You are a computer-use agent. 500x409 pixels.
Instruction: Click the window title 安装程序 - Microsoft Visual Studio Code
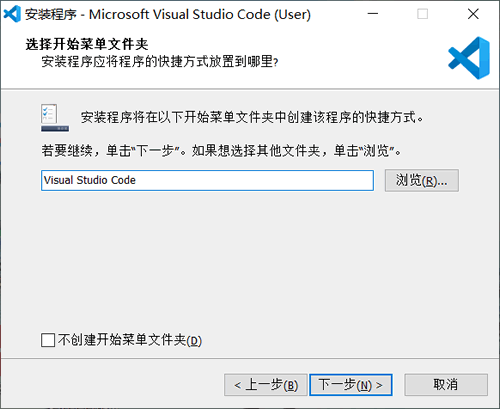click(x=168, y=14)
